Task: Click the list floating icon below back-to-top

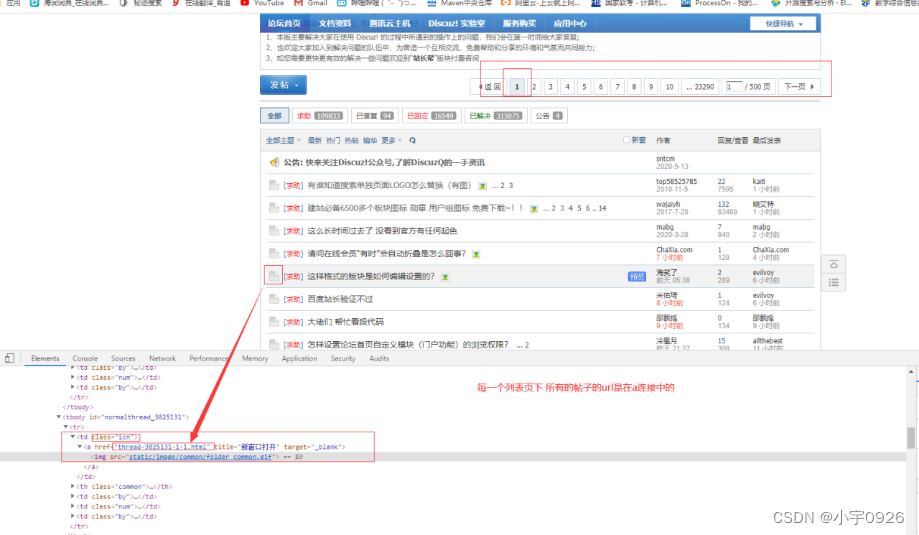Action: tap(833, 283)
